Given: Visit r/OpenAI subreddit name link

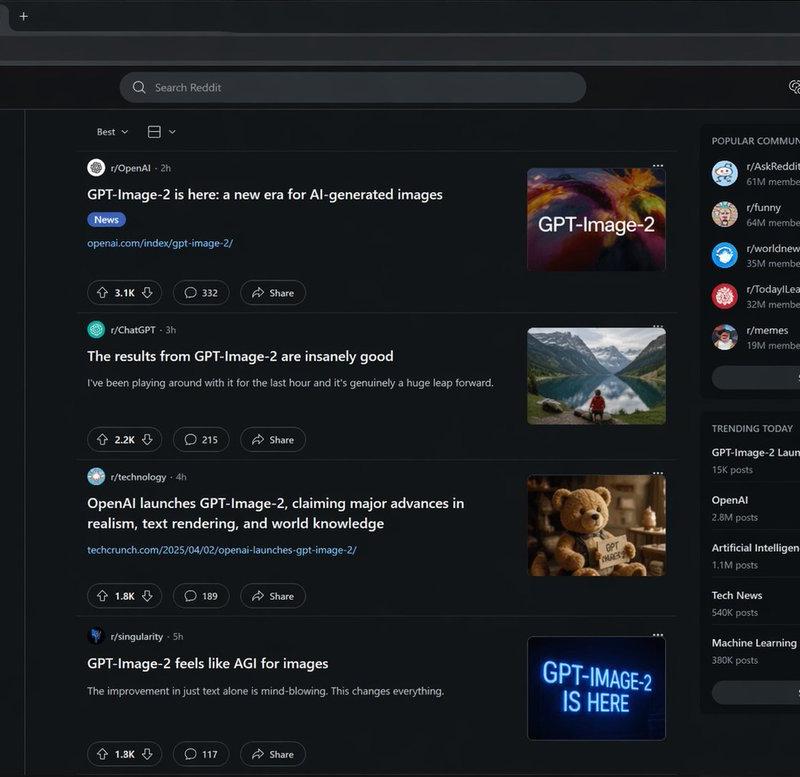Looking at the screenshot, I should click(x=131, y=168).
